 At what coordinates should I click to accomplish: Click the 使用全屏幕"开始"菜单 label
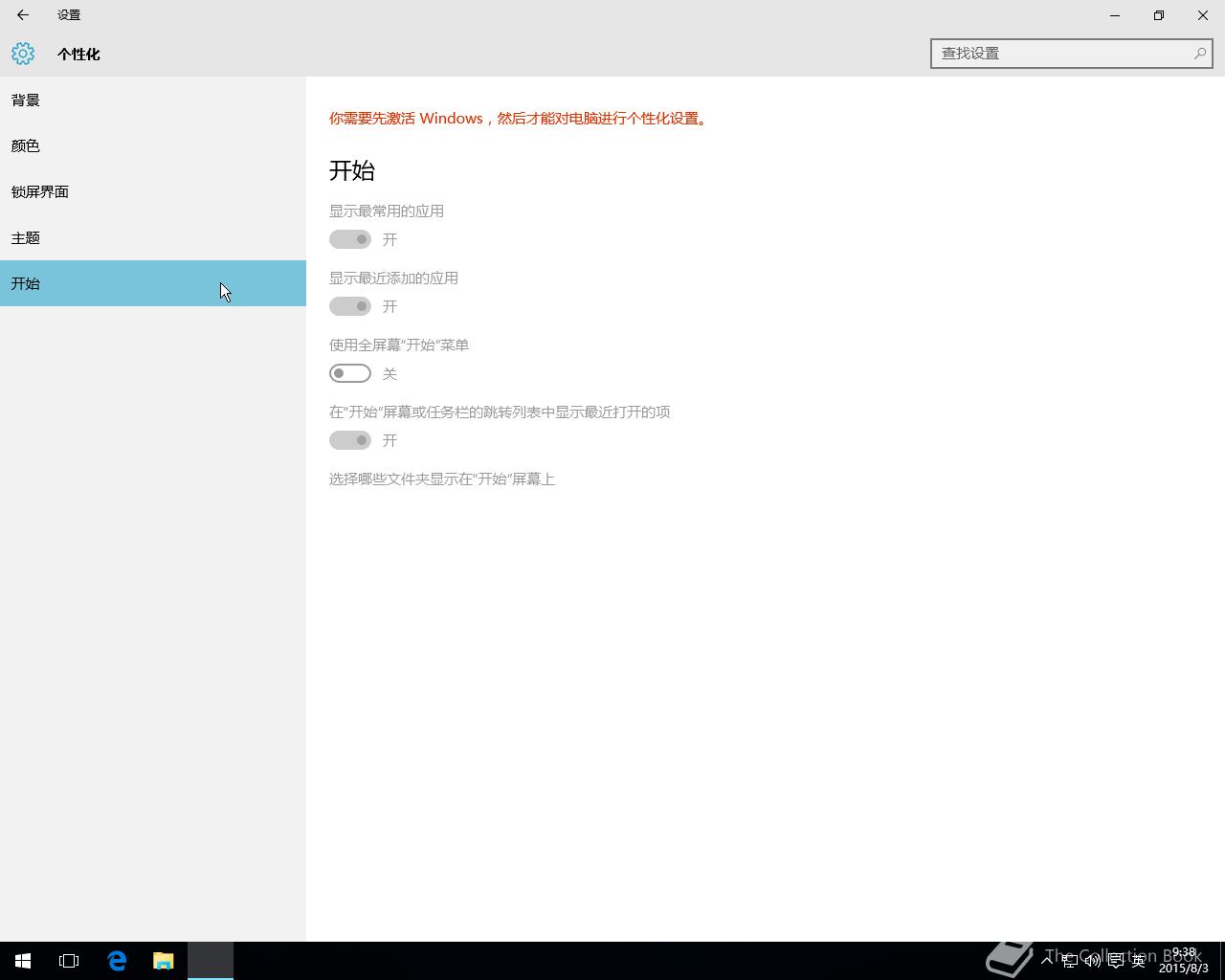coord(399,345)
